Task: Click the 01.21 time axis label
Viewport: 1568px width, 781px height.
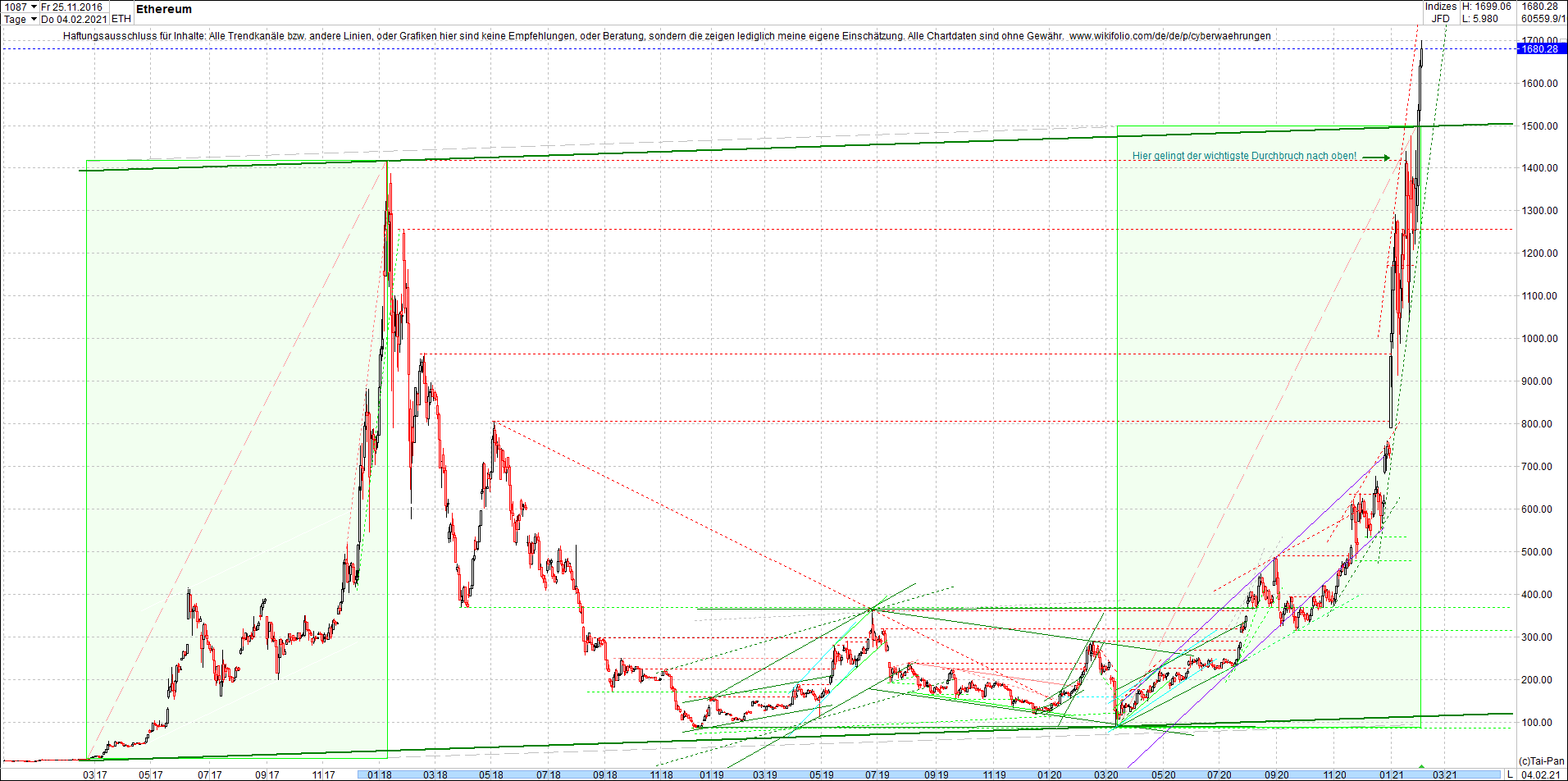Action: (1391, 774)
